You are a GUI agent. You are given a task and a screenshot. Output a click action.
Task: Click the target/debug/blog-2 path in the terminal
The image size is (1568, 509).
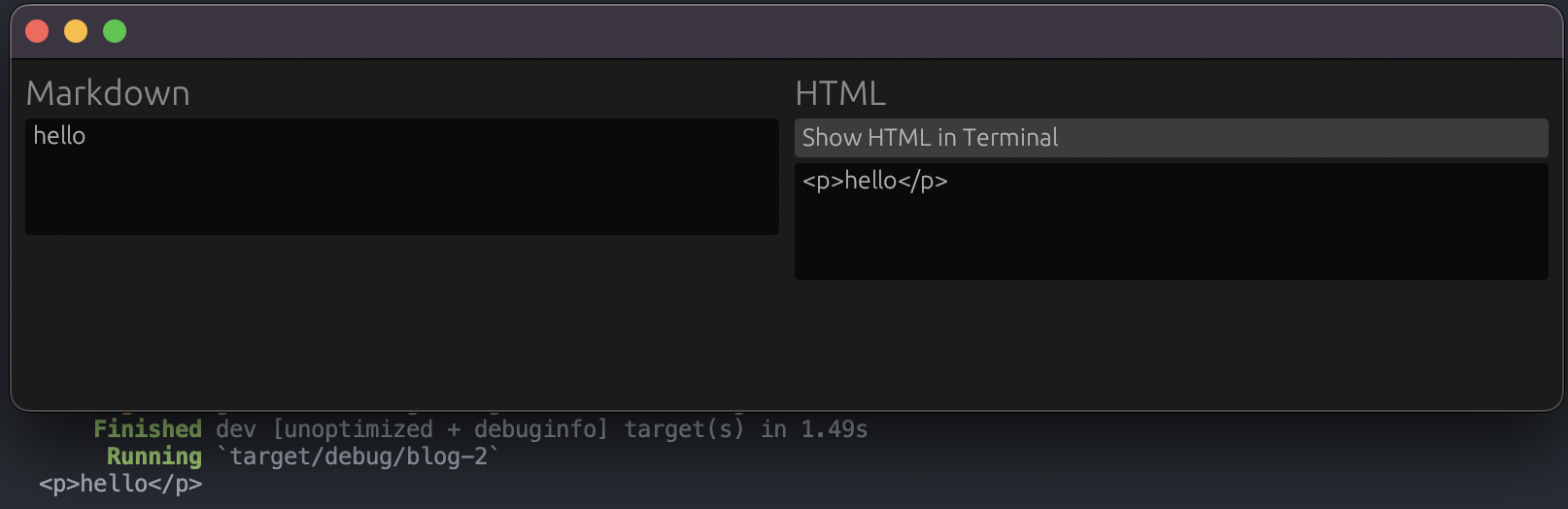(x=358, y=456)
